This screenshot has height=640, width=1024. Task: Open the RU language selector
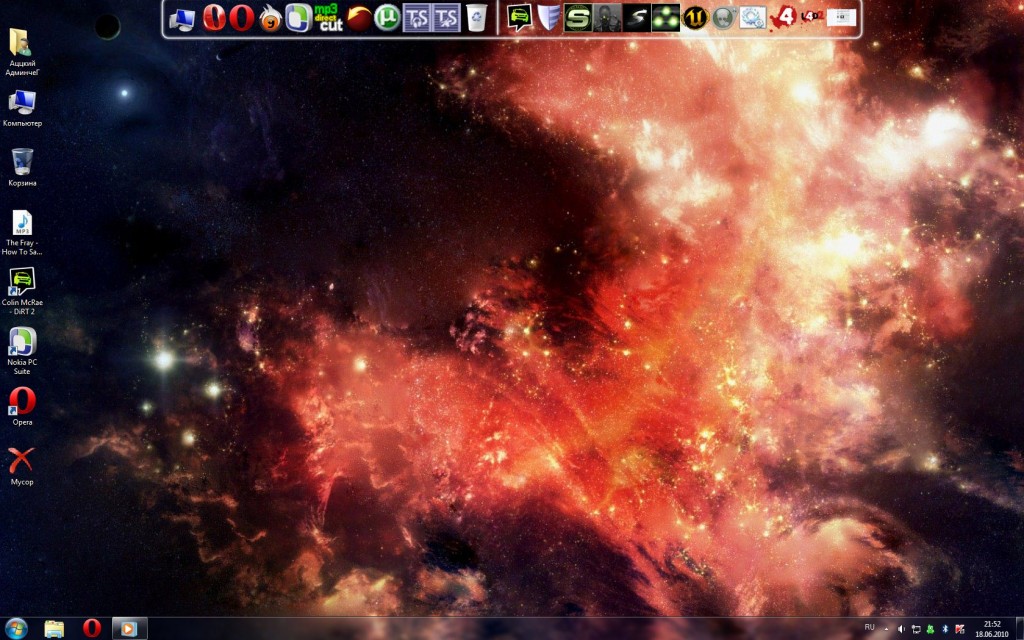pos(869,627)
